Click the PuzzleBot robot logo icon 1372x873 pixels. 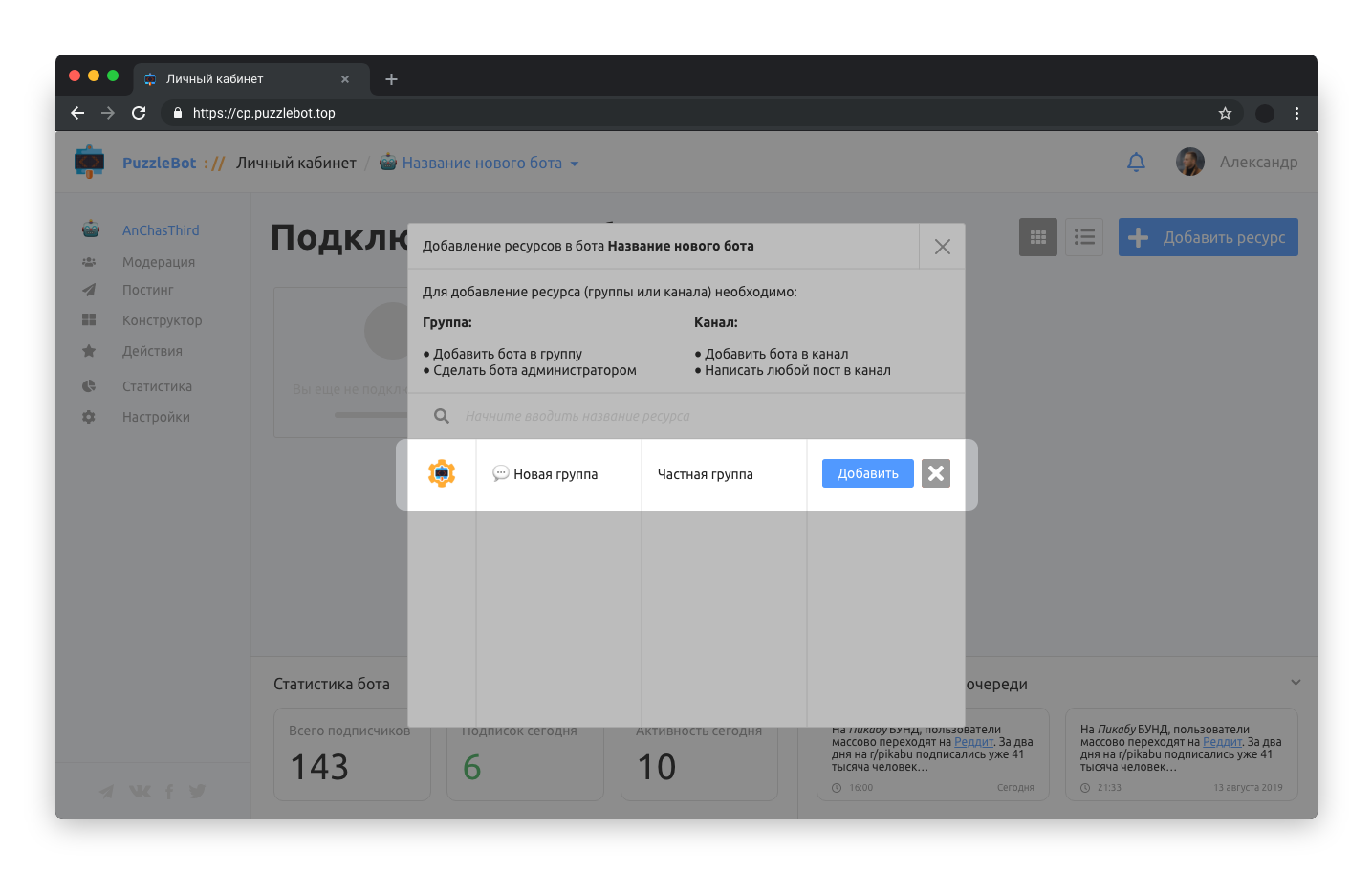tap(90, 162)
